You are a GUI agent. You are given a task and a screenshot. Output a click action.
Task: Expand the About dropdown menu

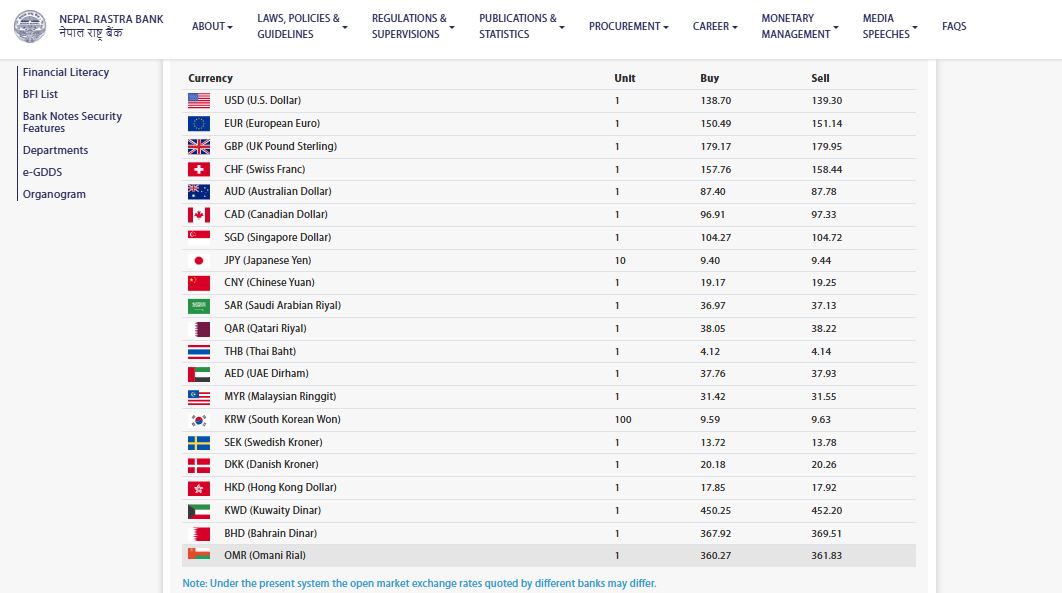[212, 26]
